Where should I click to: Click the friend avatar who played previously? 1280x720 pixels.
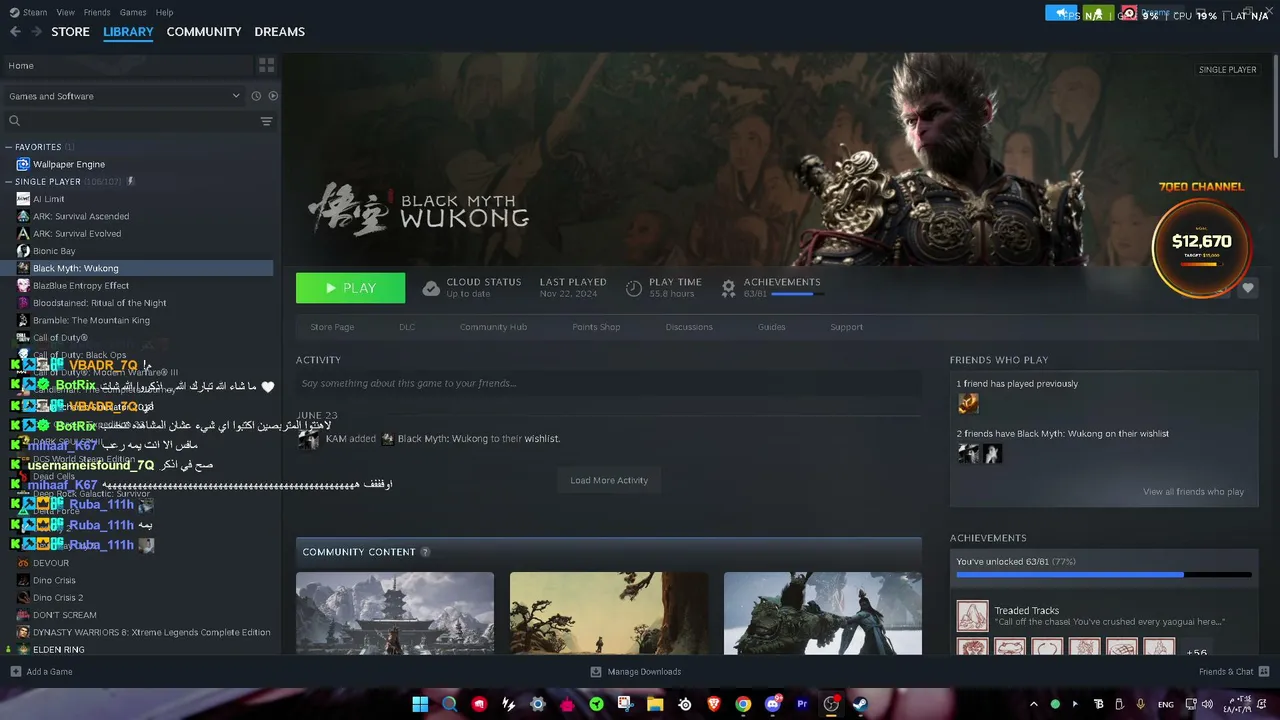pyautogui.click(x=968, y=403)
